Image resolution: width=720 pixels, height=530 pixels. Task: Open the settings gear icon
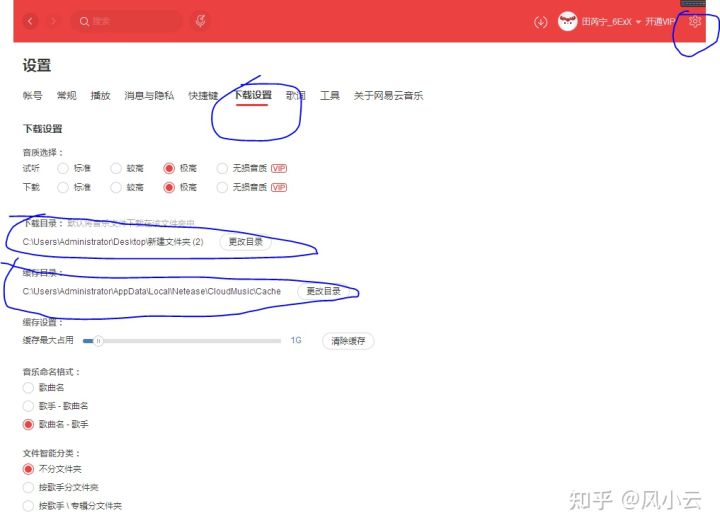pos(695,21)
